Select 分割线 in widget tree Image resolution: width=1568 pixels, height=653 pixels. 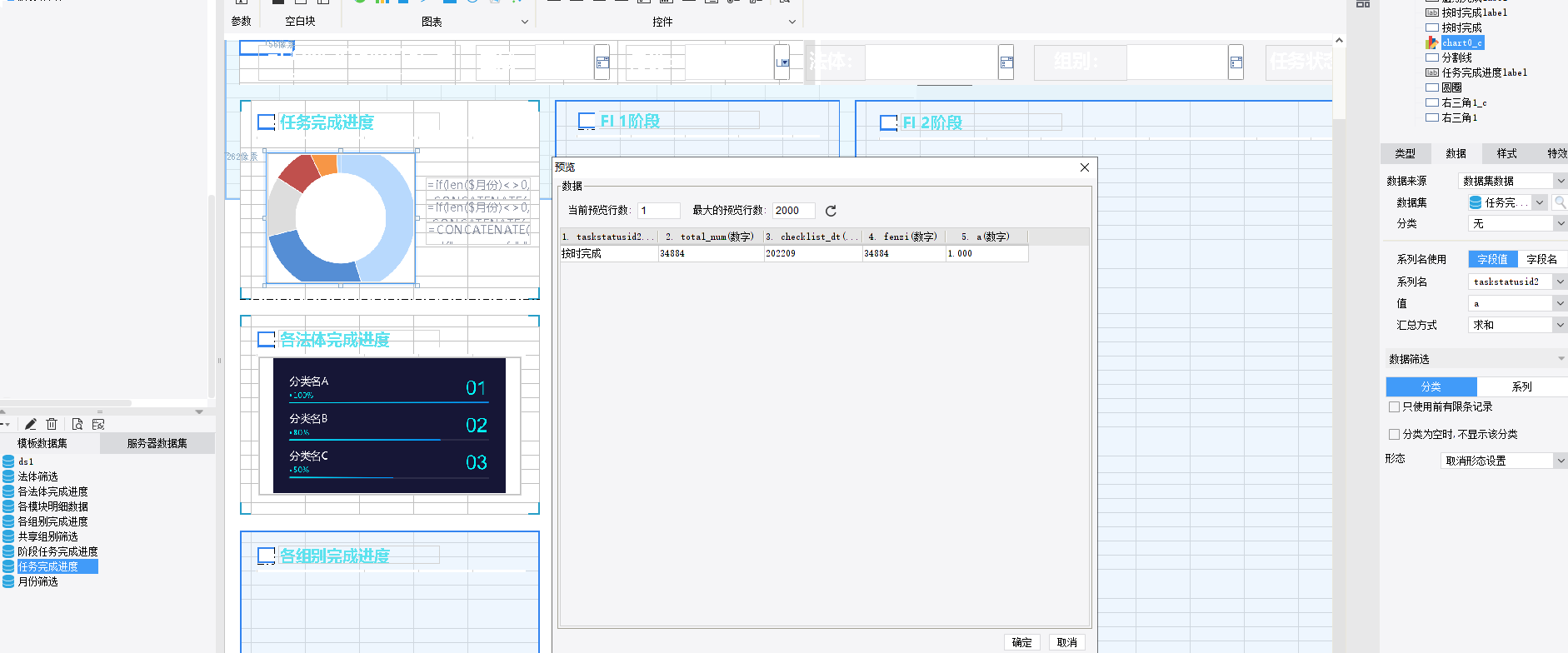1457,57
